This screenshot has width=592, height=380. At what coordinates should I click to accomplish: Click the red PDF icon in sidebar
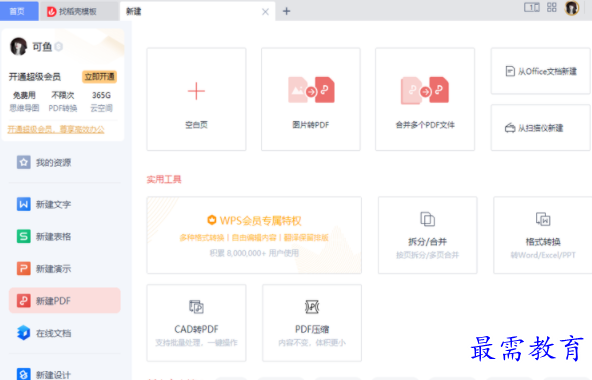tap(23, 301)
